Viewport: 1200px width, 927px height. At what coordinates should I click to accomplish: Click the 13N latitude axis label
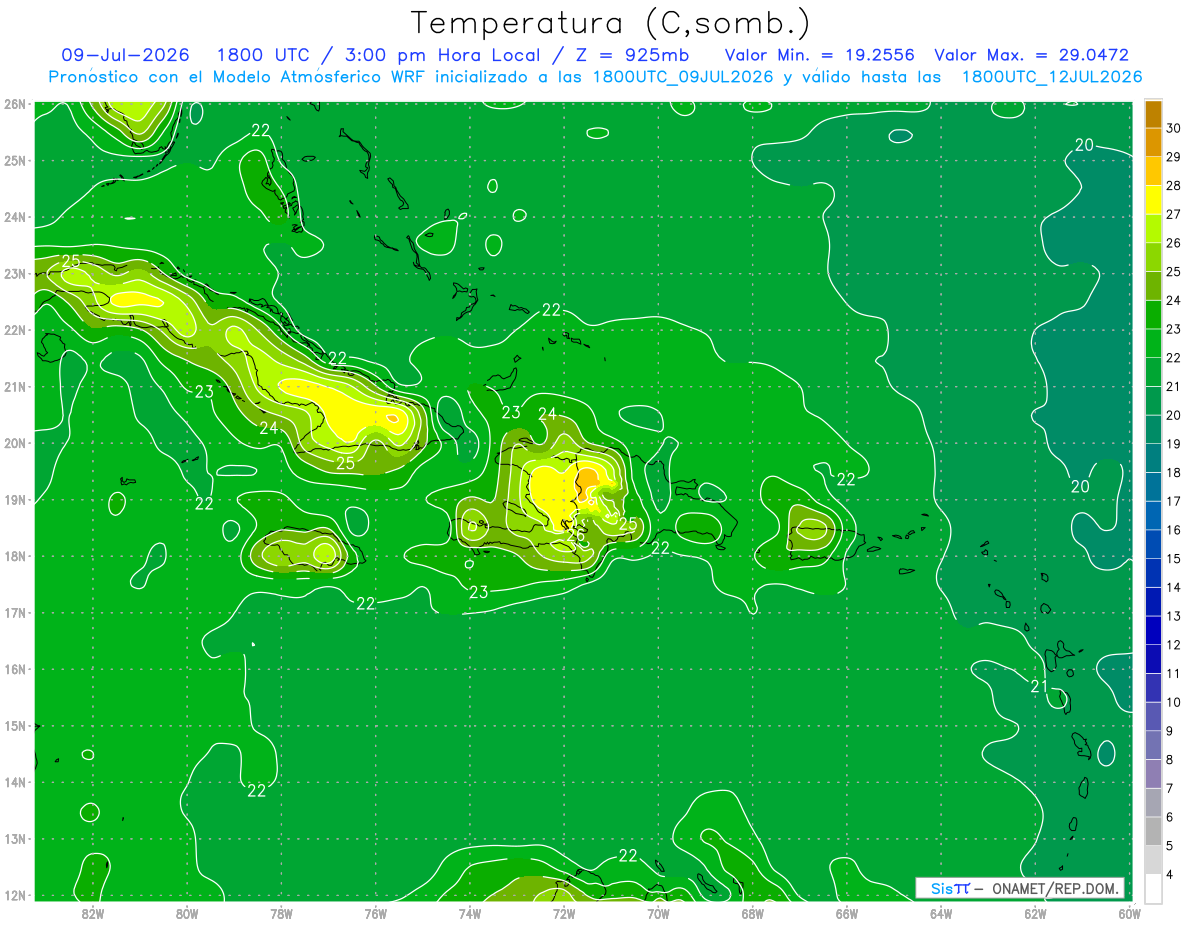pos(14,839)
